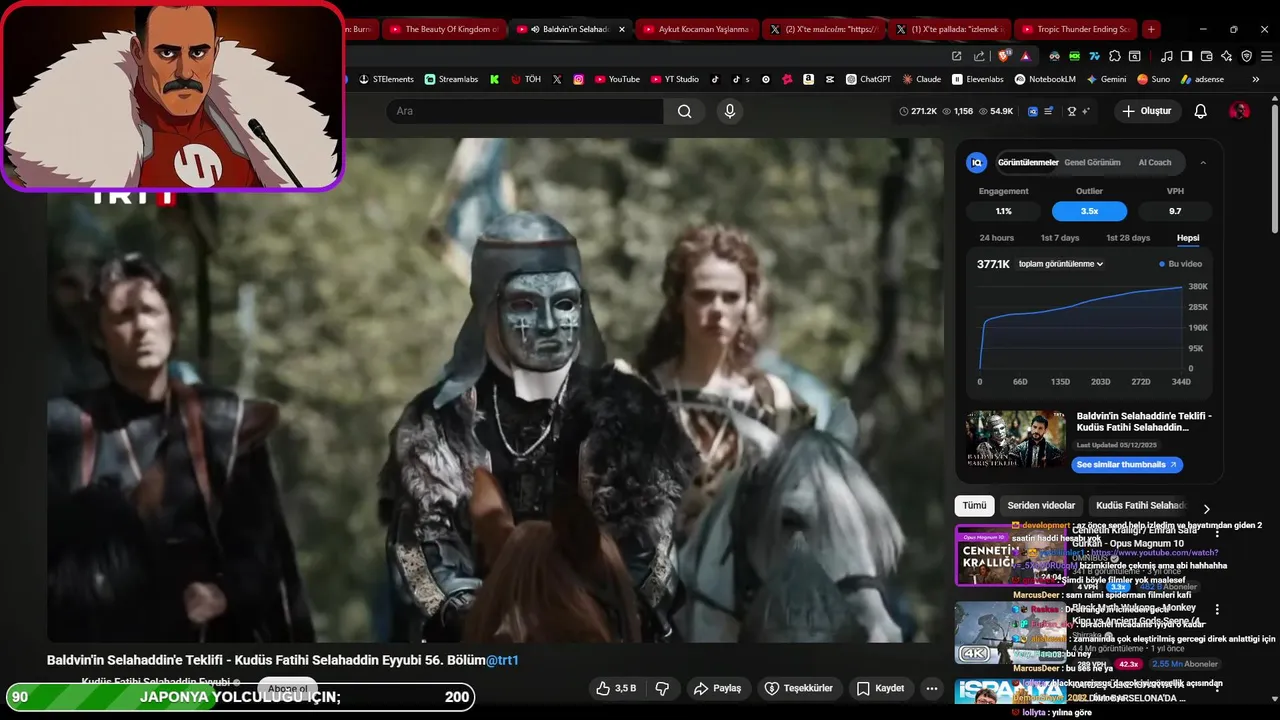1280x720 pixels.
Task: Click the 'Oluştur' create button
Action: point(1146,111)
